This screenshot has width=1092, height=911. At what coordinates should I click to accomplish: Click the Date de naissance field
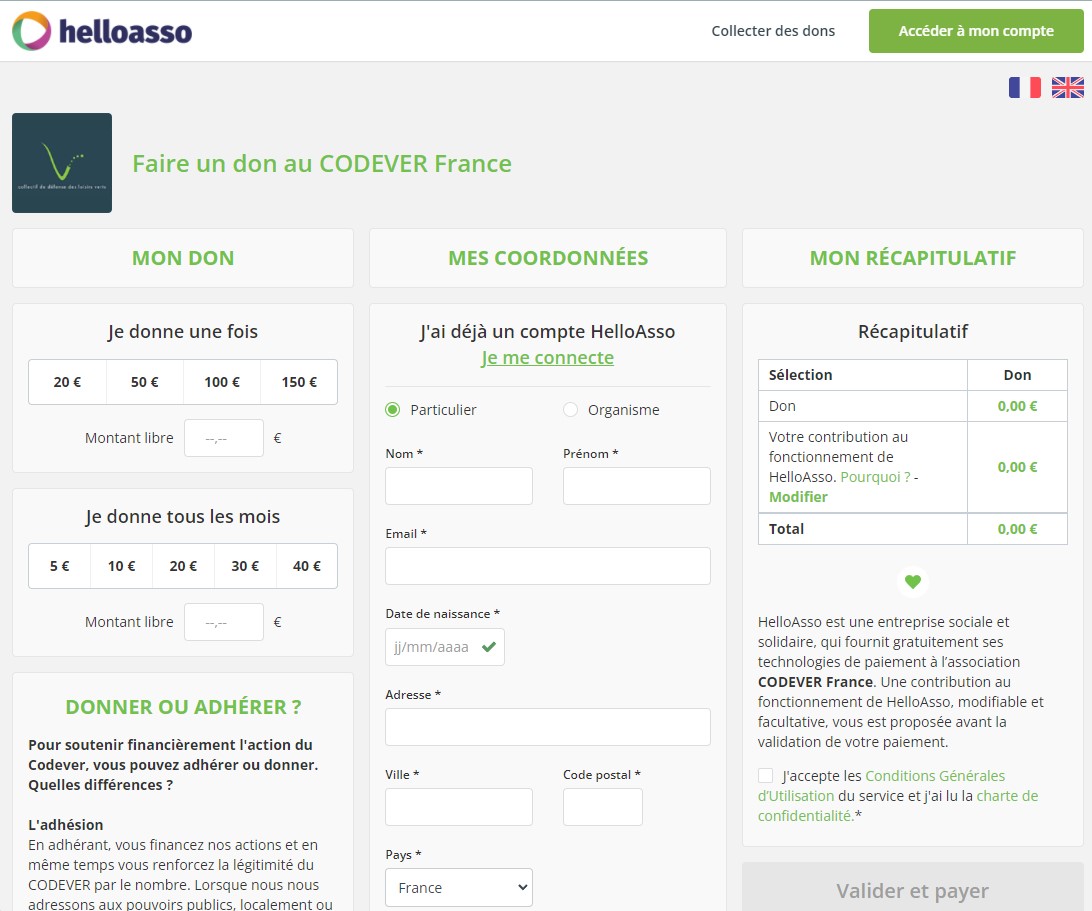tap(432, 647)
